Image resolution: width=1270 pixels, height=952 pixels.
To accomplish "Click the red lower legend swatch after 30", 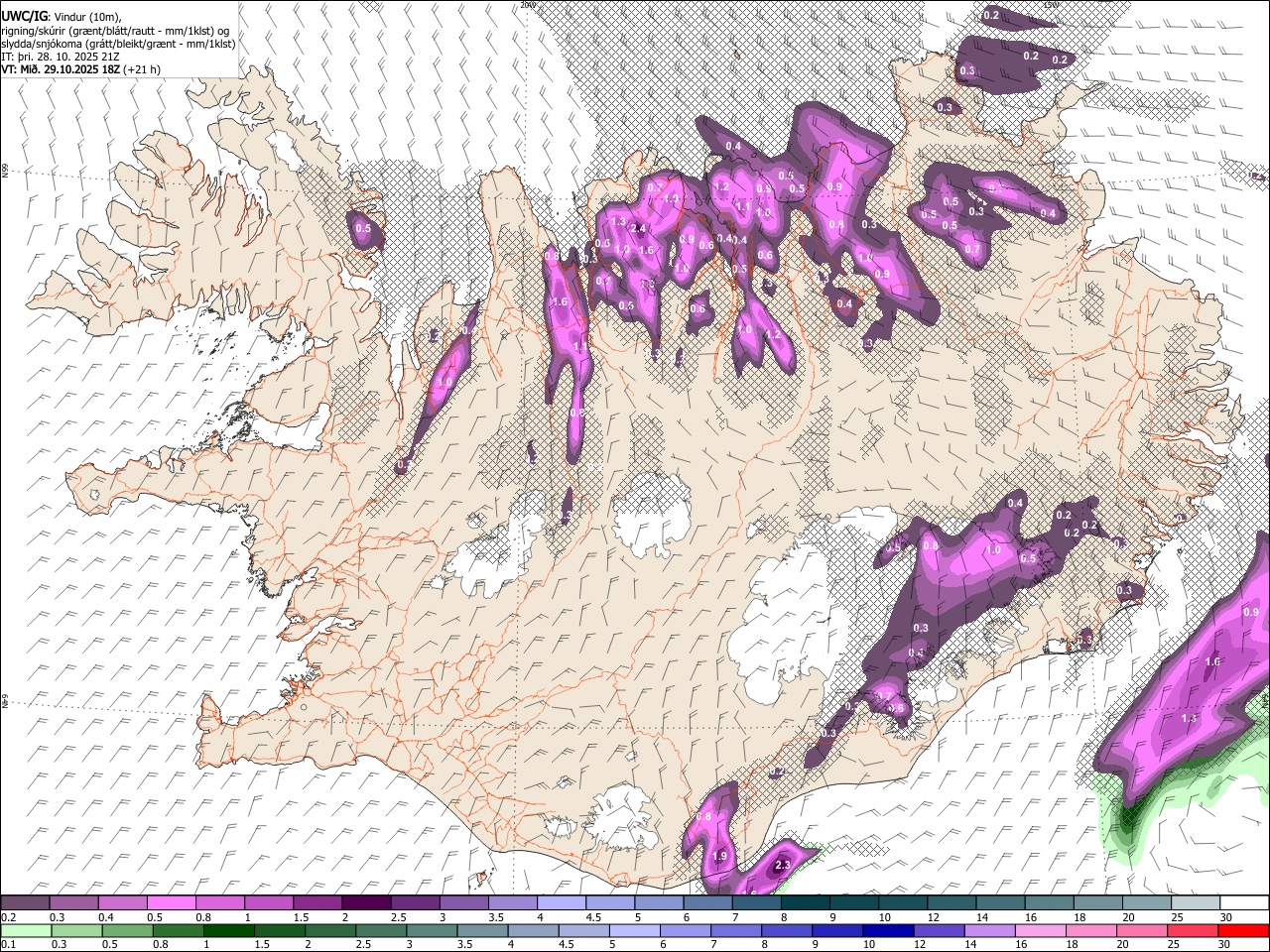I will tap(1244, 930).
